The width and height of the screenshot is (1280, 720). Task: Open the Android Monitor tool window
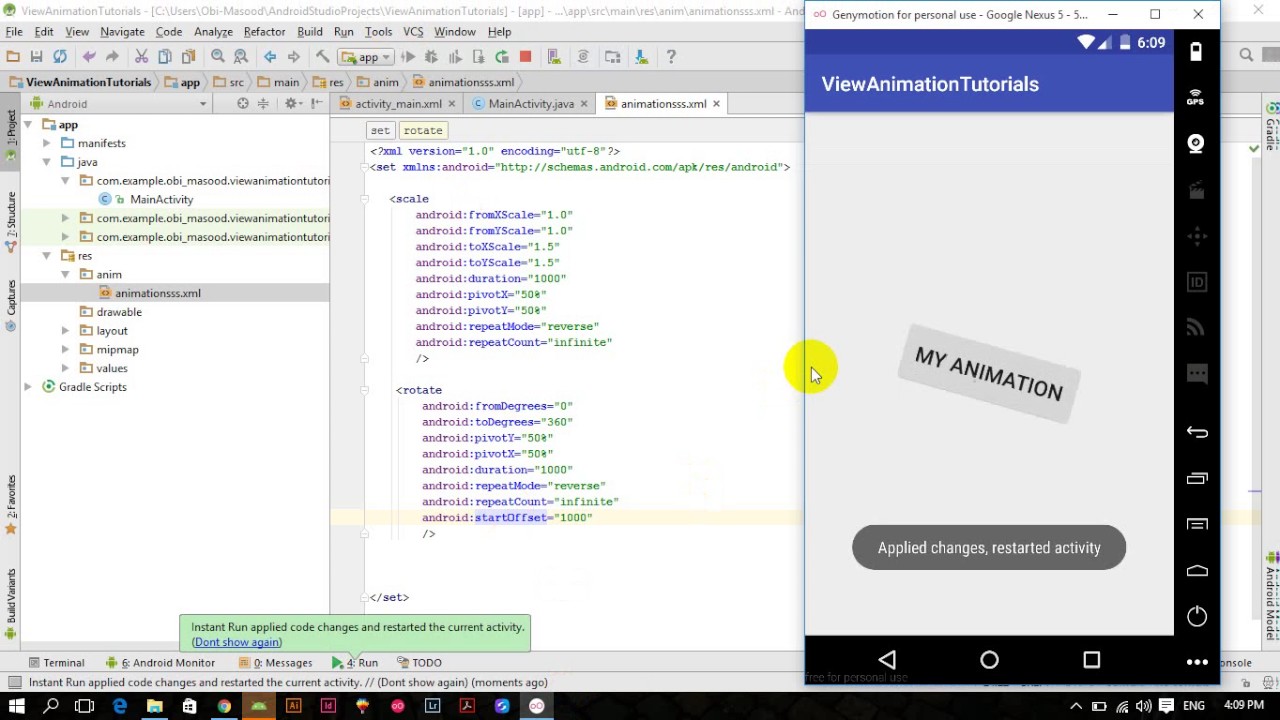pos(160,662)
